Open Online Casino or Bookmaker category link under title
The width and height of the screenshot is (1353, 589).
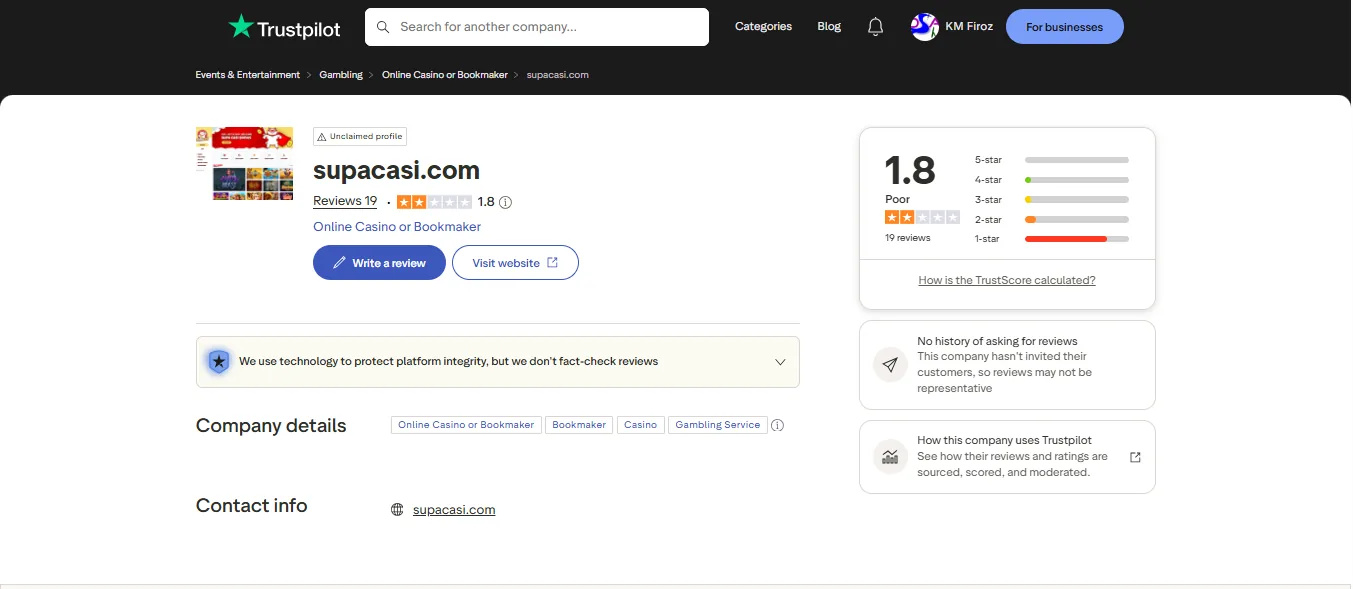coord(397,227)
